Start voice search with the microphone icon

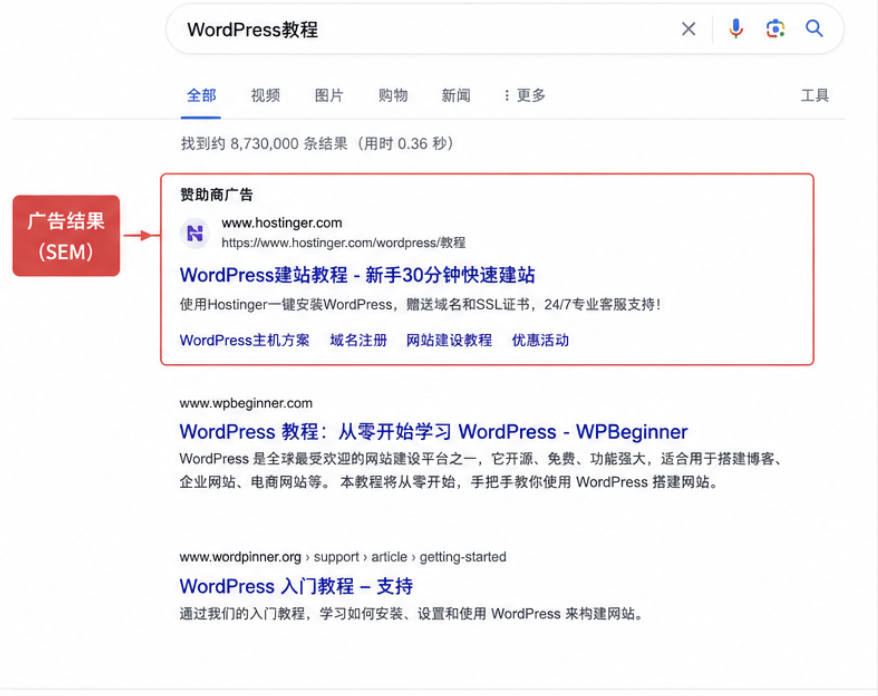coord(736,29)
